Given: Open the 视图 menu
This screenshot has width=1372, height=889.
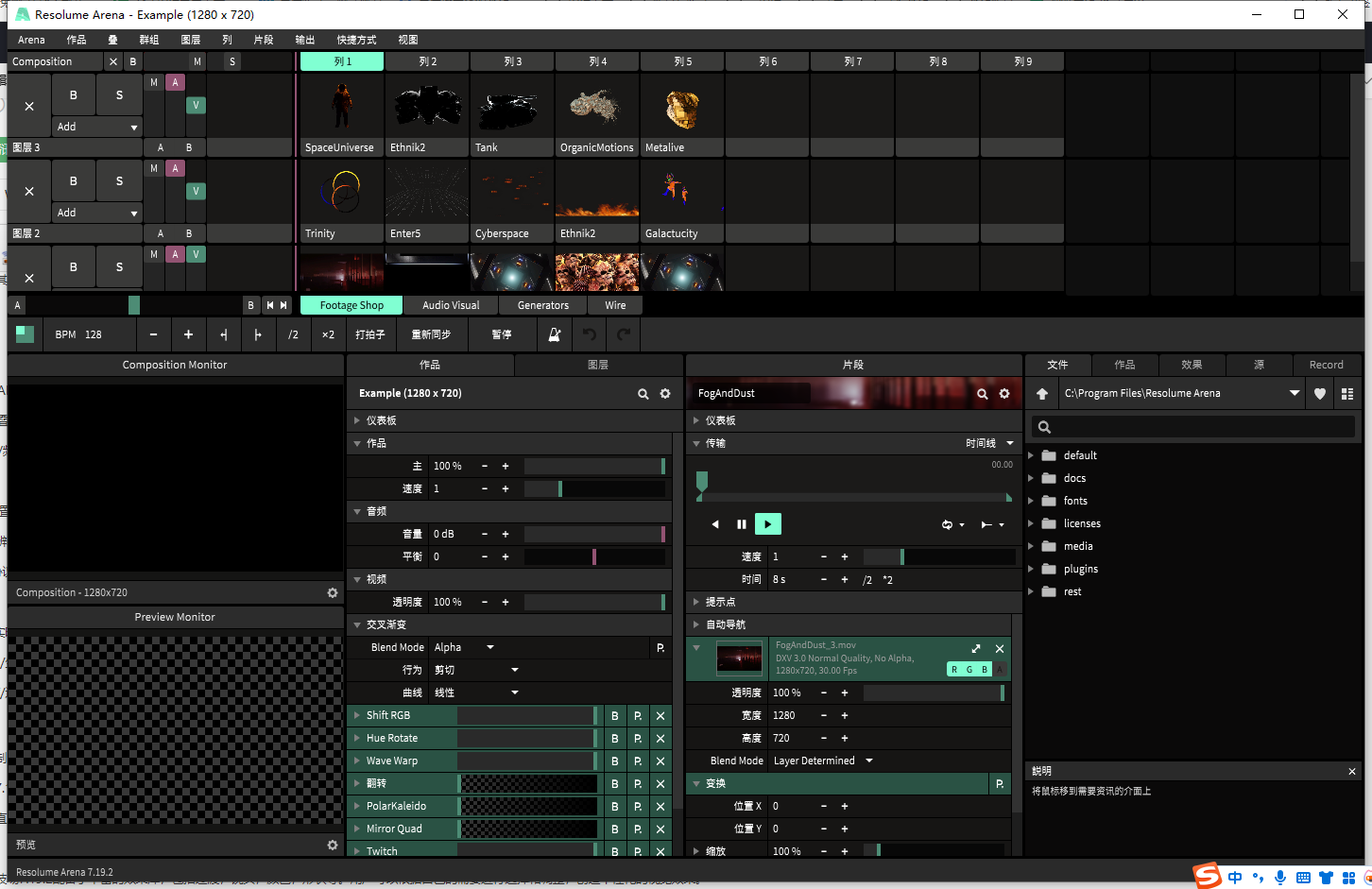Looking at the screenshot, I should tap(407, 40).
